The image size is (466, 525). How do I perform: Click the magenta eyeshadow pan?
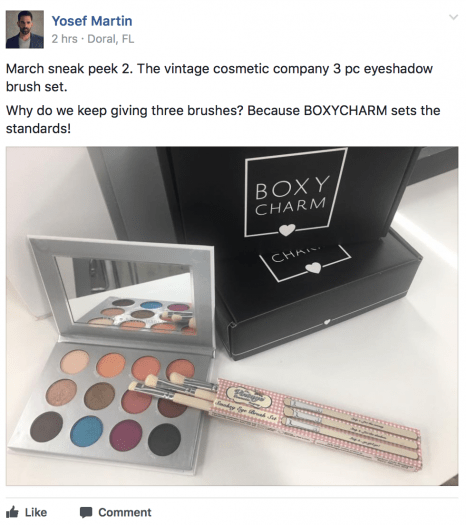click(x=126, y=435)
